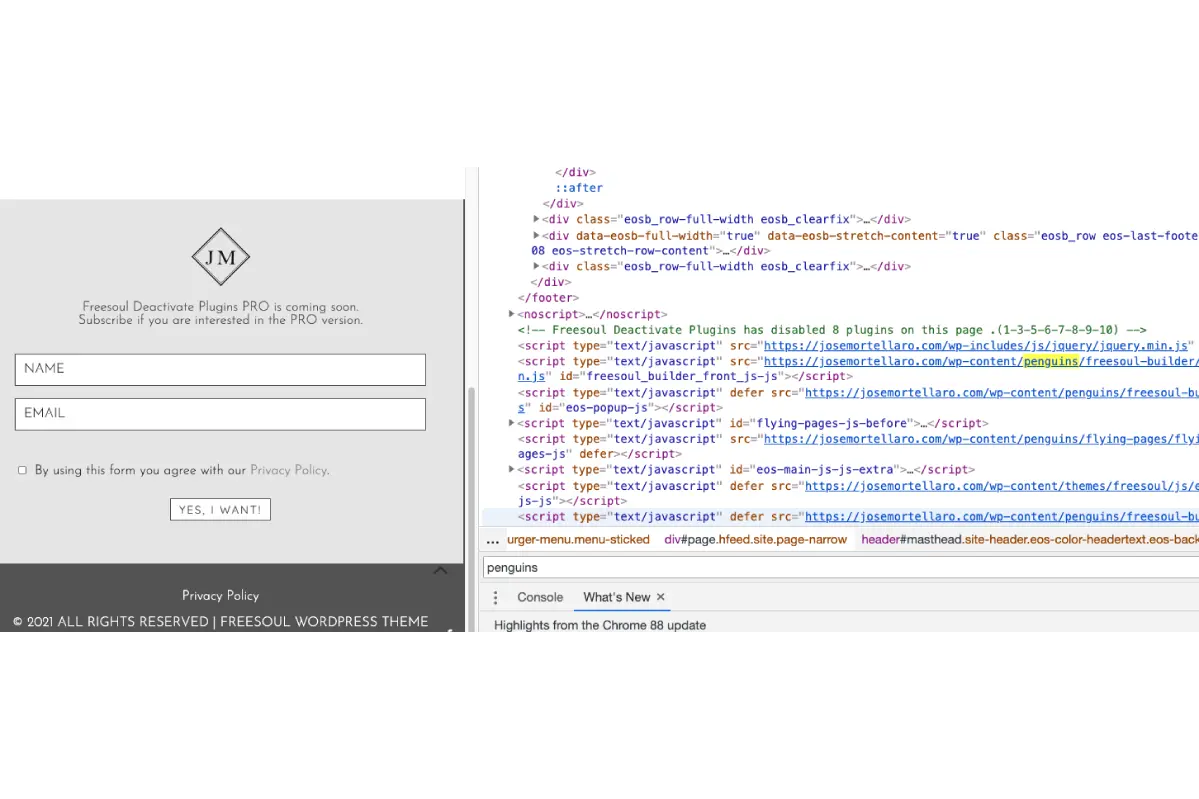Click into the NAME input field
This screenshot has width=1199, height=799.
(220, 369)
